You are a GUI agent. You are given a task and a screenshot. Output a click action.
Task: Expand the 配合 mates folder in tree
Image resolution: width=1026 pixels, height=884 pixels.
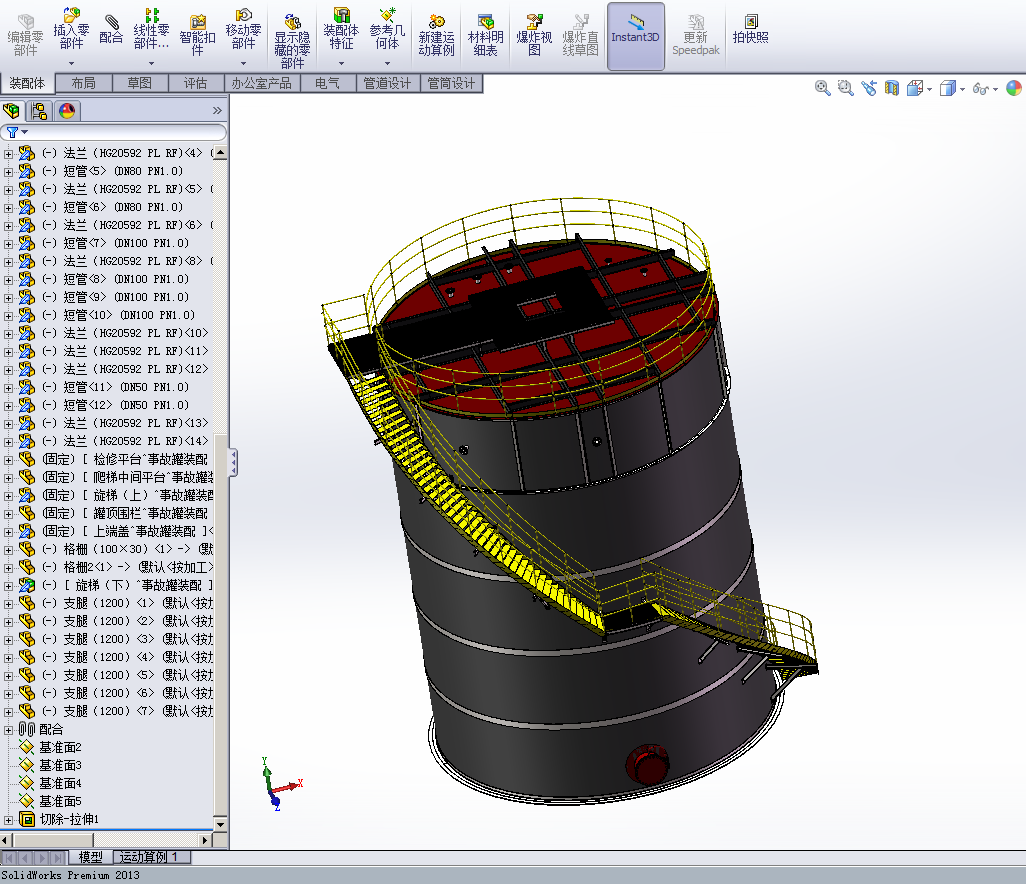pyautogui.click(x=9, y=729)
